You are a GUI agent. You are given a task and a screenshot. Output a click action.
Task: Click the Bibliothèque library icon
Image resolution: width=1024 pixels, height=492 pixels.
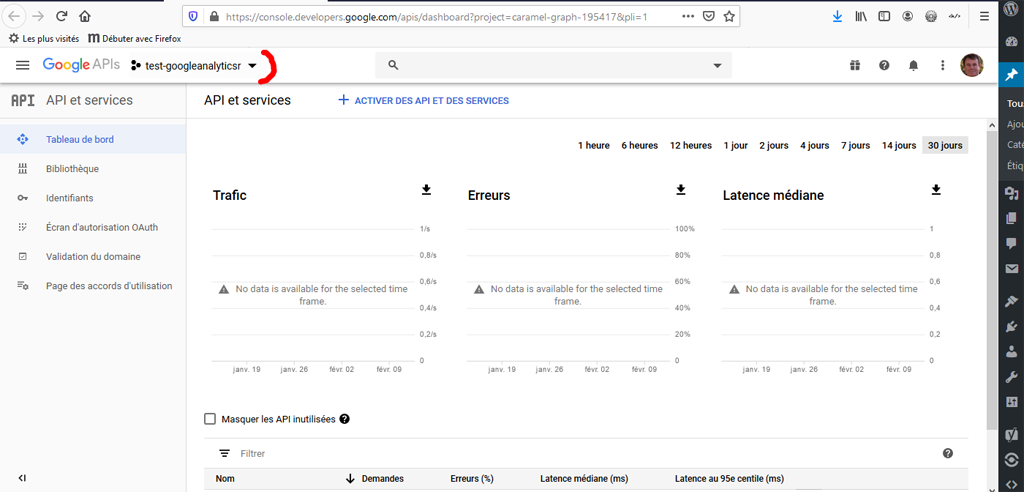click(x=22, y=169)
